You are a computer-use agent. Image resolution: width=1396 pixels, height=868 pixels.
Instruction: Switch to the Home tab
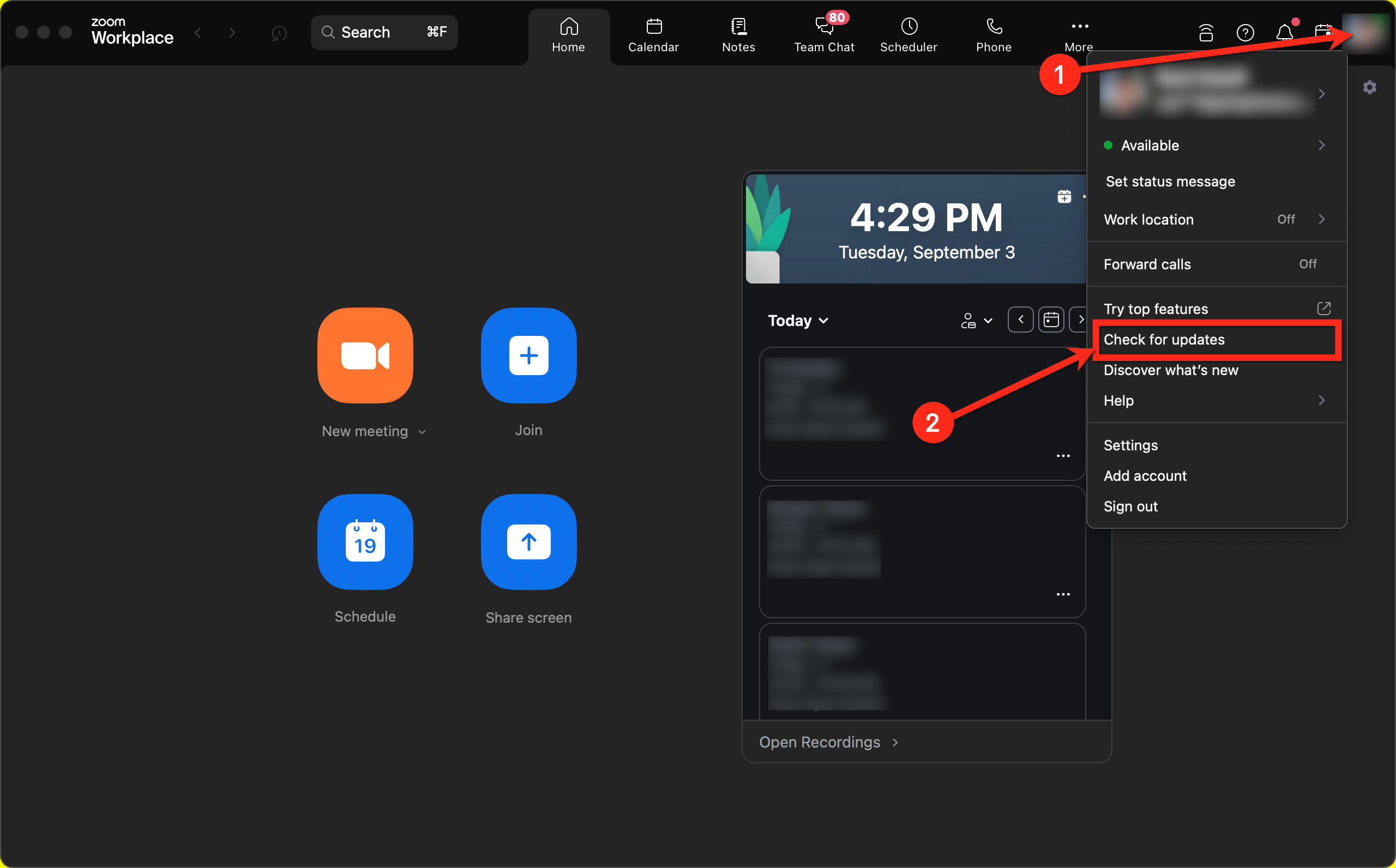click(568, 34)
